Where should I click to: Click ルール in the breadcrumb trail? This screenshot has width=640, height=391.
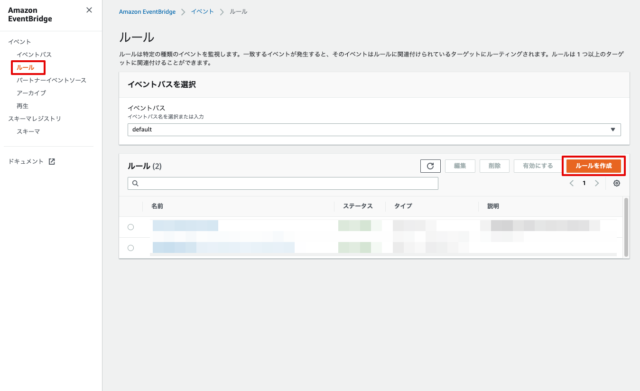click(x=238, y=12)
